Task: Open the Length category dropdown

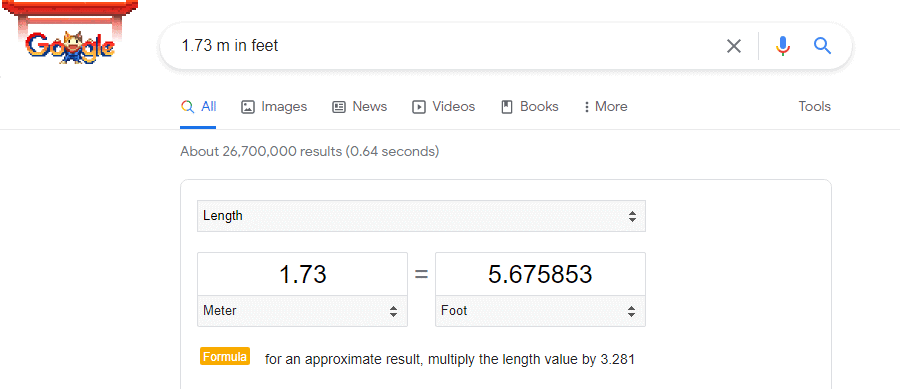Action: tap(421, 216)
